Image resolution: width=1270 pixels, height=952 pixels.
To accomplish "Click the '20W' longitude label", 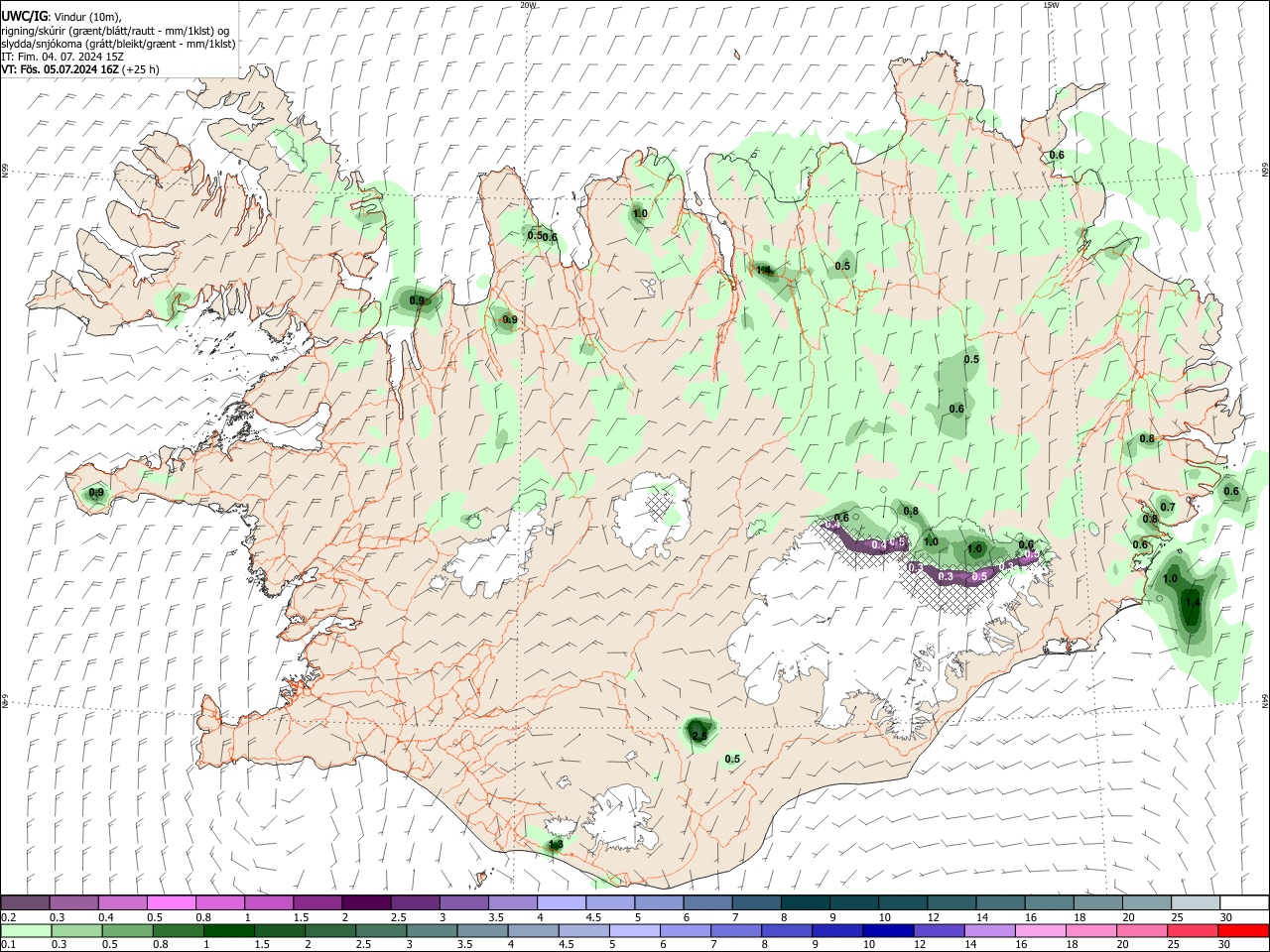I will 528,5.
